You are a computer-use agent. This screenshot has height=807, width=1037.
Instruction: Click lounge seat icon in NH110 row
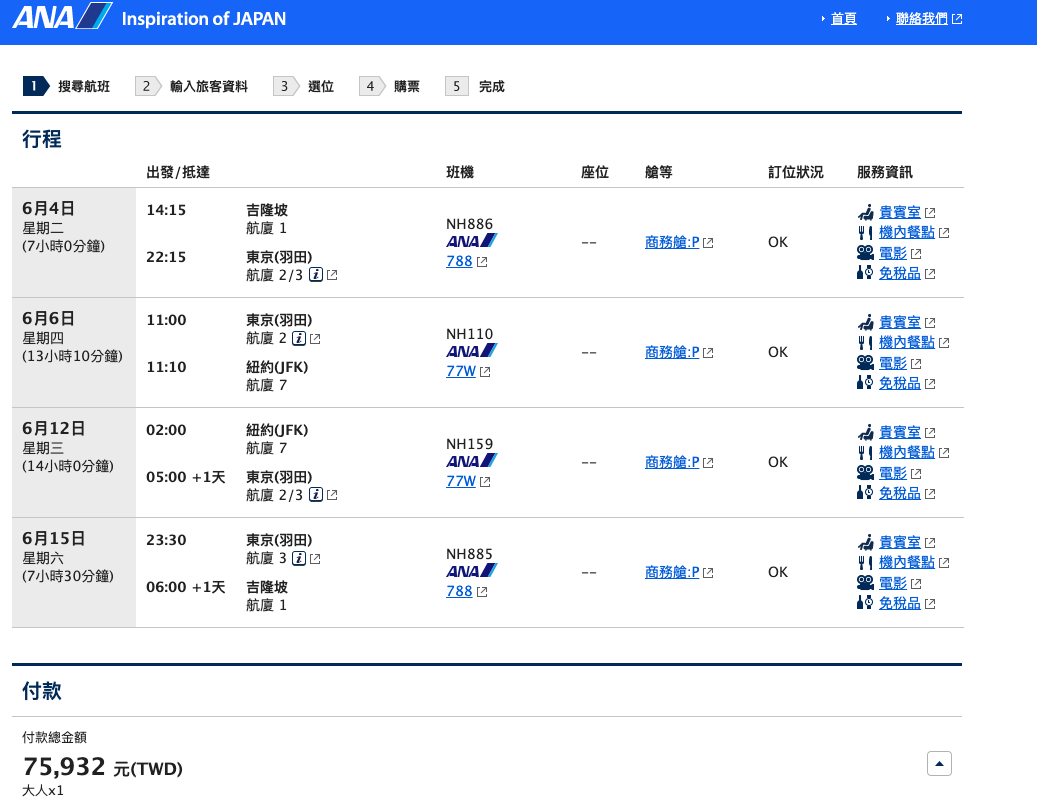point(865,321)
